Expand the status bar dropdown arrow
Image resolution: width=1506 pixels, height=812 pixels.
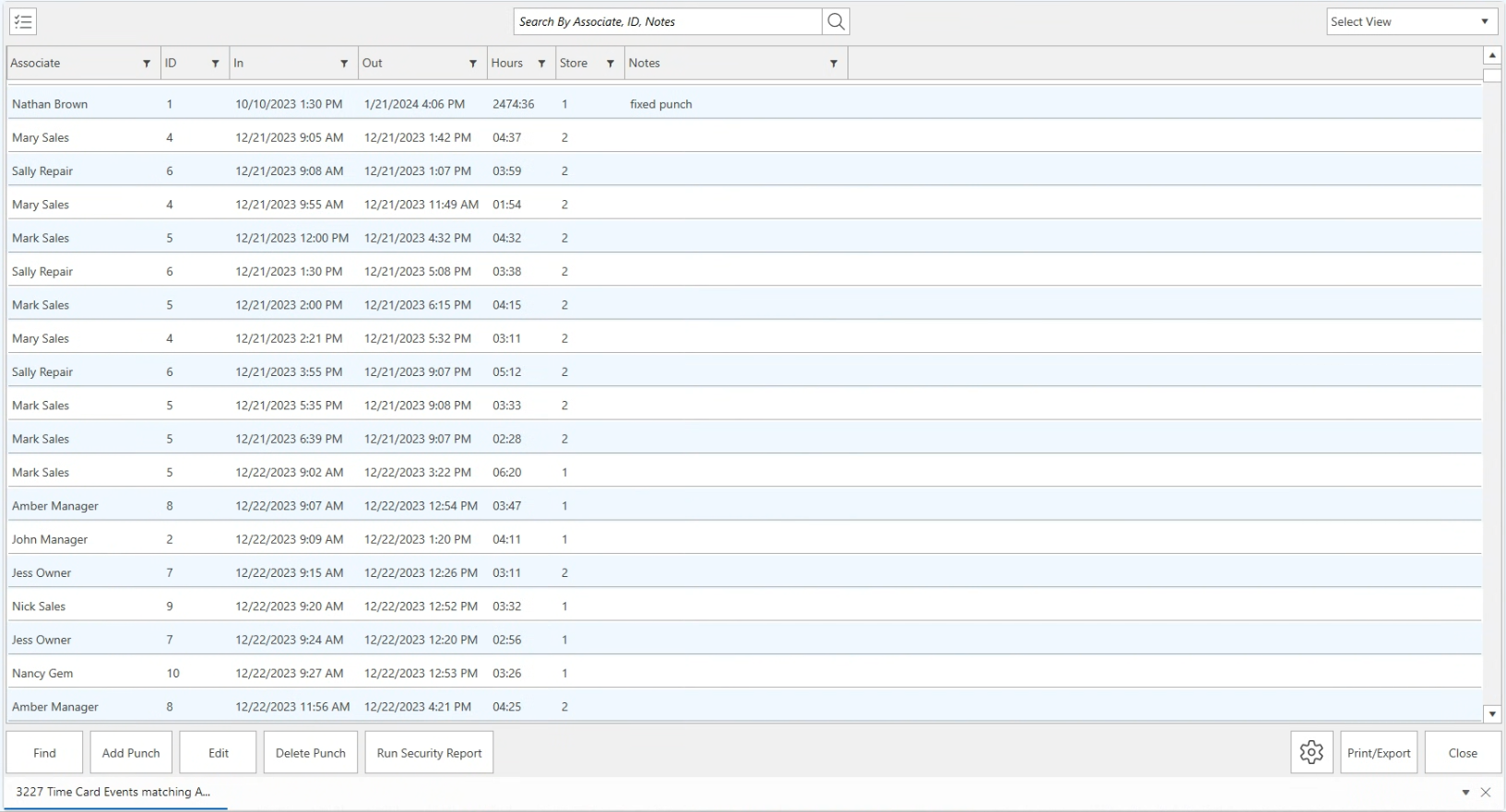[x=1465, y=793]
